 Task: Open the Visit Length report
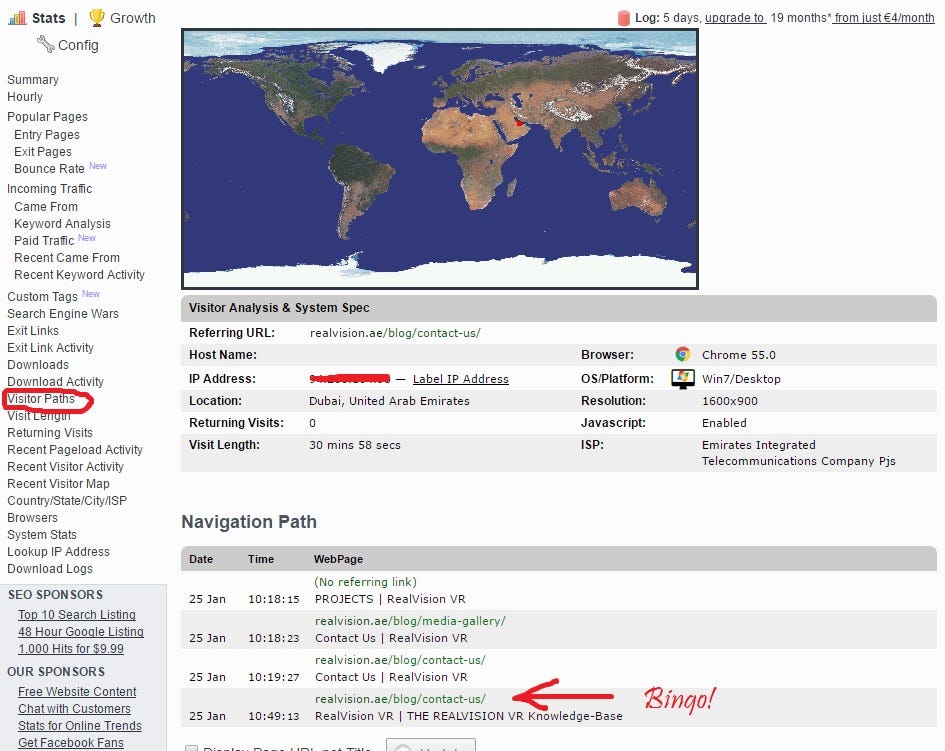tap(39, 416)
